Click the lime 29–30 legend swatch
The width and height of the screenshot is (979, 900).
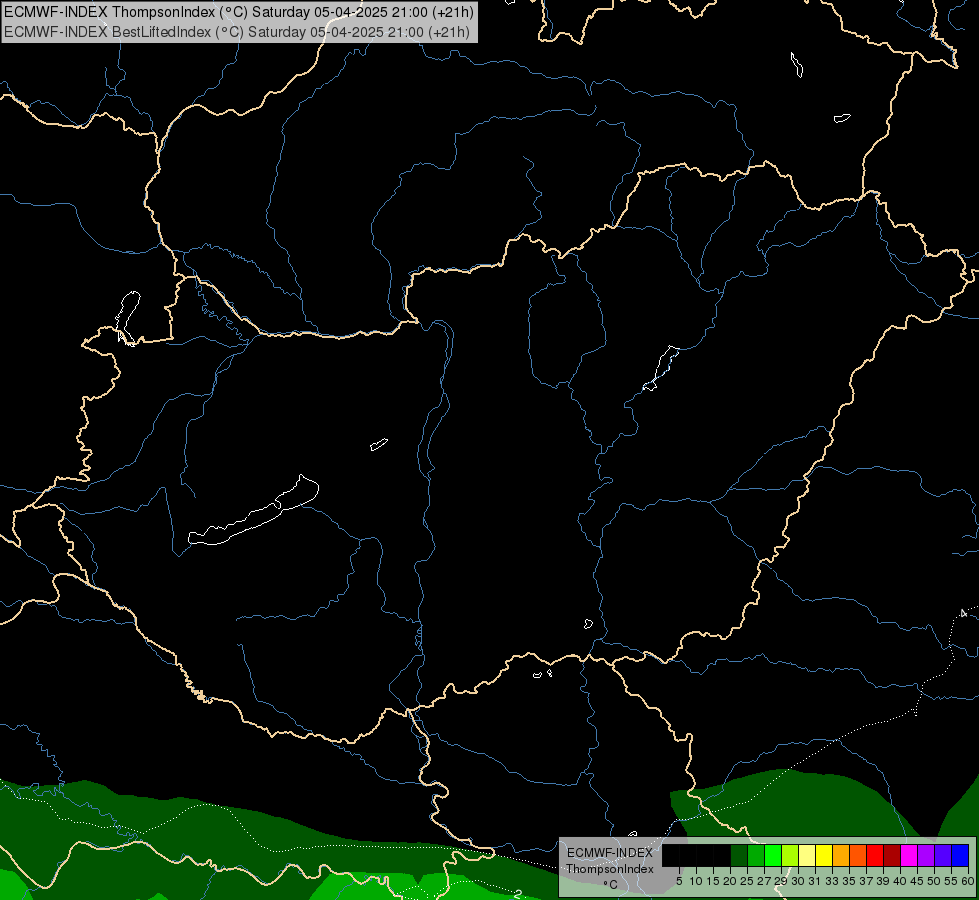790,855
